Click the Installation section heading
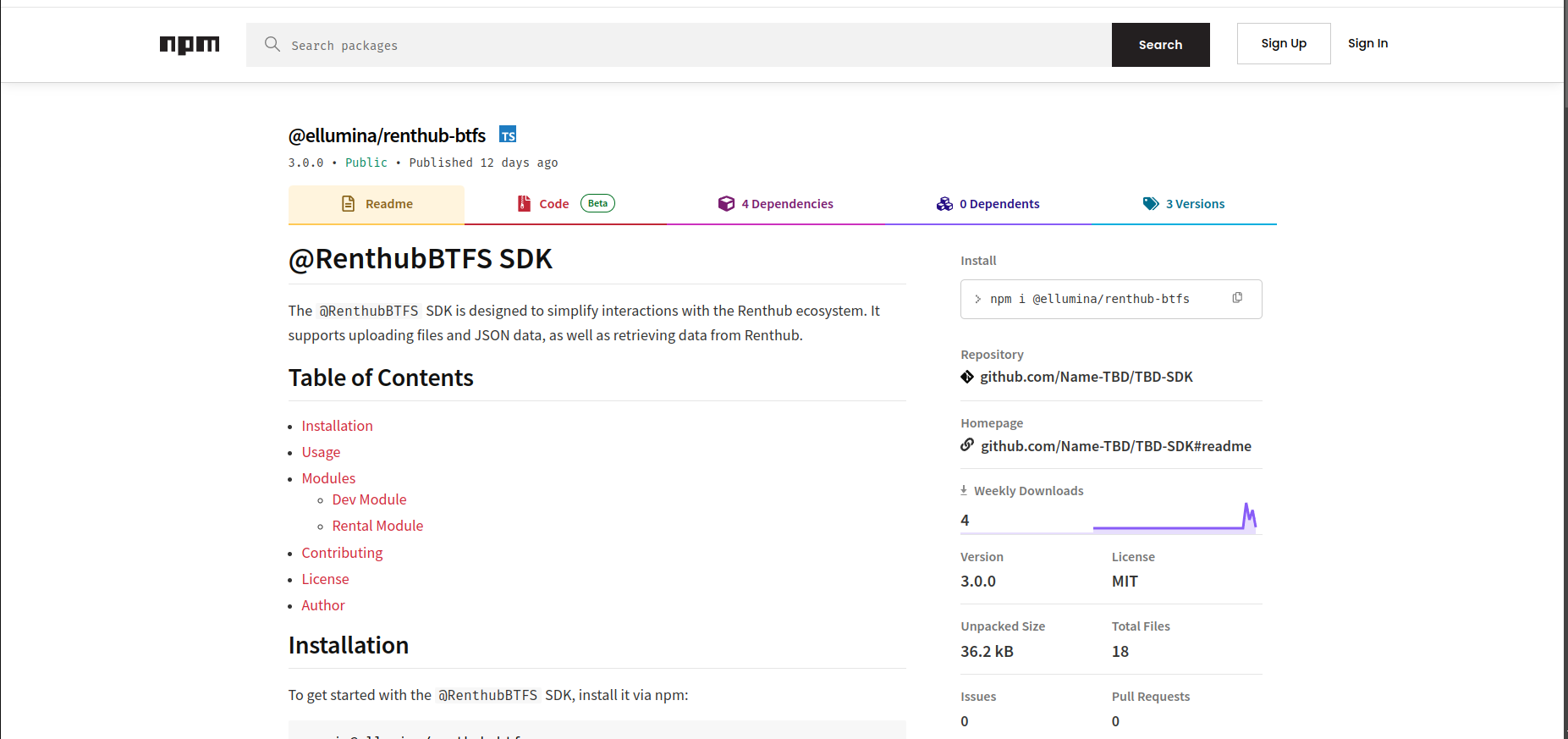 click(x=349, y=645)
